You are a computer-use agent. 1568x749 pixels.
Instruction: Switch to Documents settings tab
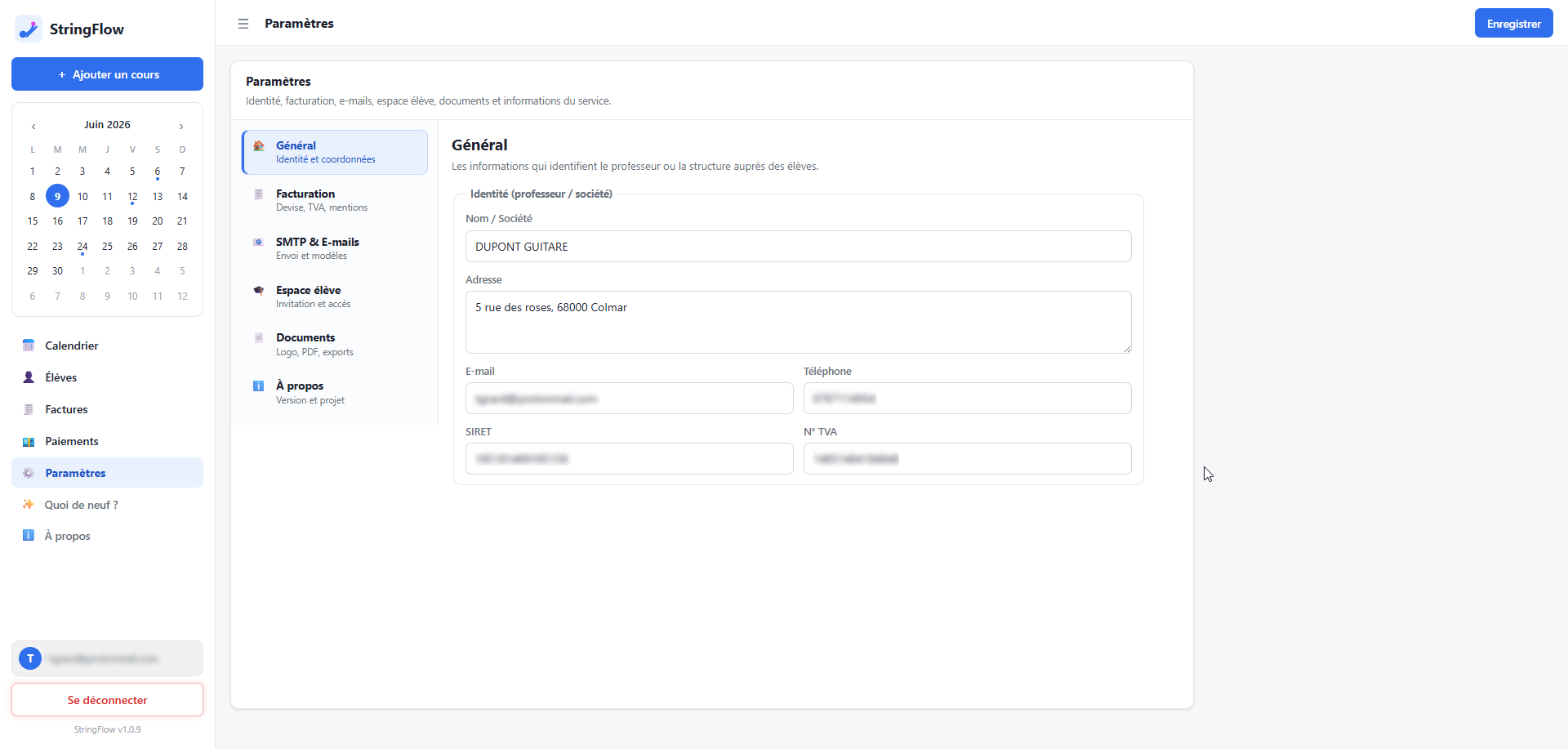pos(335,344)
